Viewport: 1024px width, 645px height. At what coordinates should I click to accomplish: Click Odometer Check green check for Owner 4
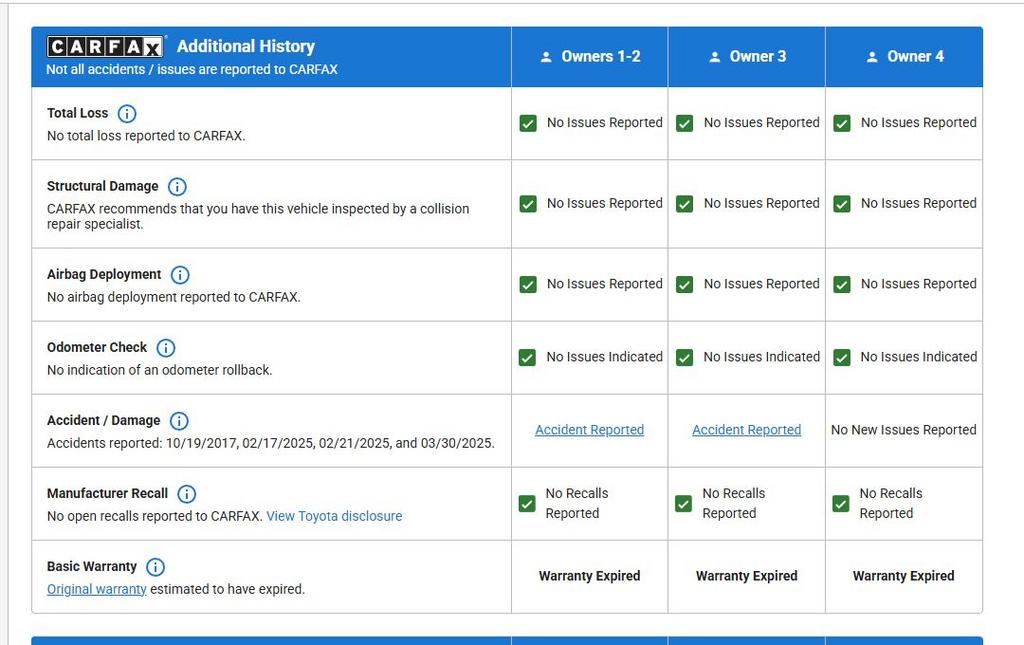(x=842, y=358)
